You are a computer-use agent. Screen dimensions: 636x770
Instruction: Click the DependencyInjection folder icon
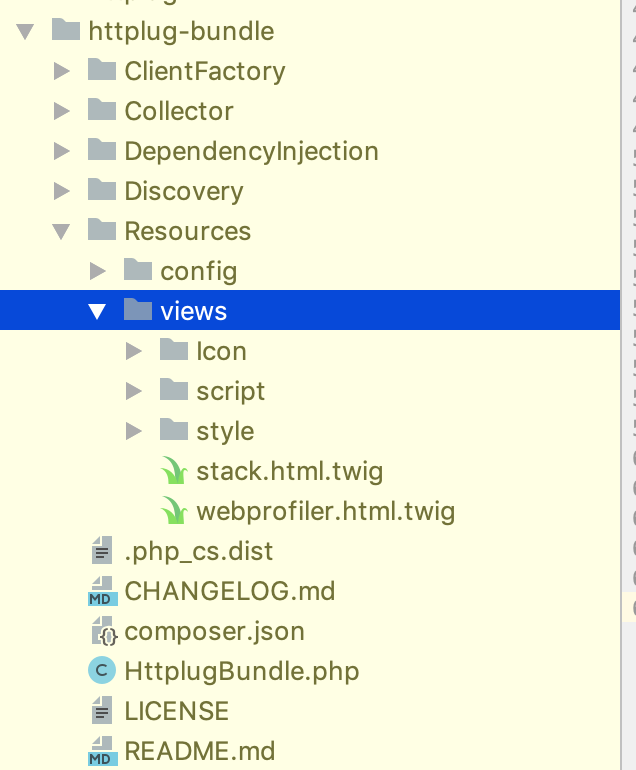[102, 149]
